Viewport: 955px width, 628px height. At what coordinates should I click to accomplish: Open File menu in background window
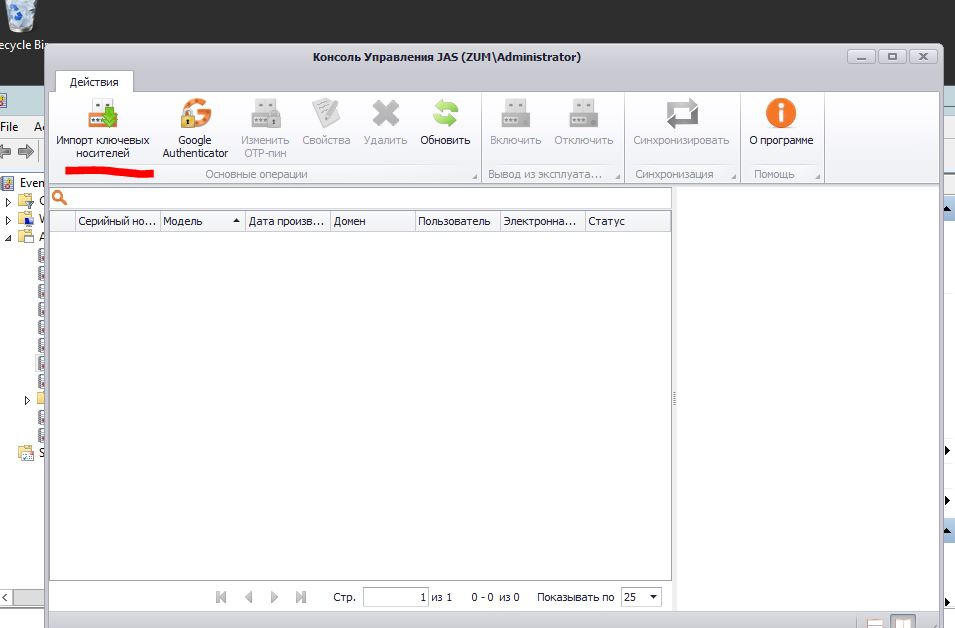click(9, 127)
